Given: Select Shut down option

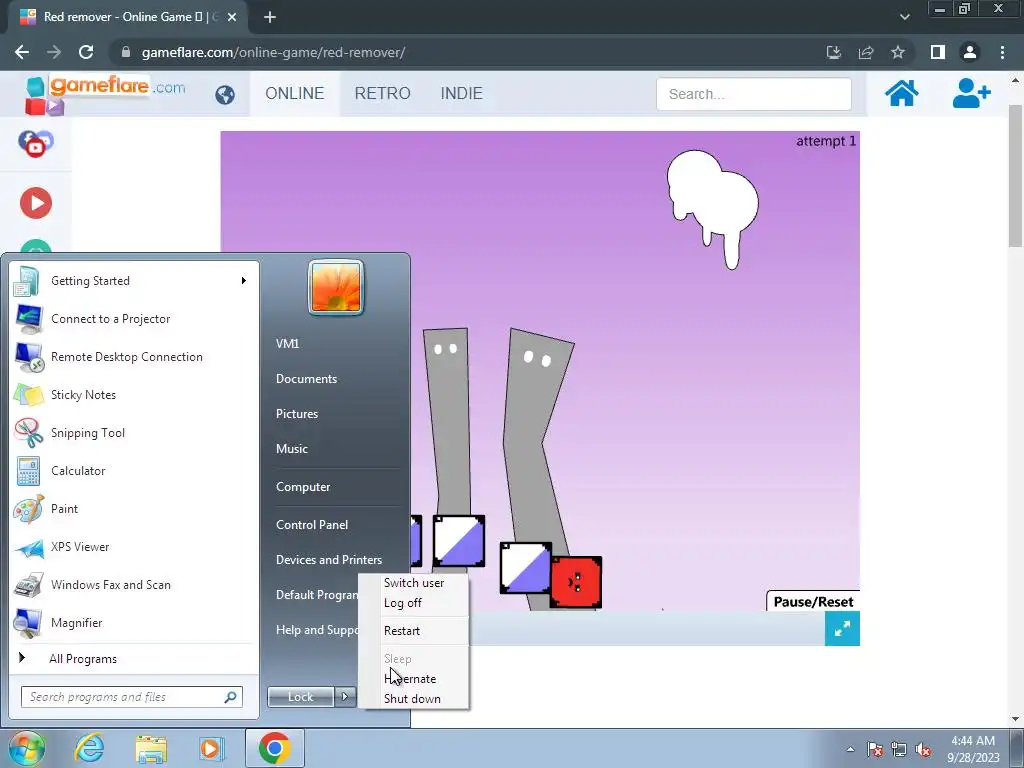Looking at the screenshot, I should (412, 699).
